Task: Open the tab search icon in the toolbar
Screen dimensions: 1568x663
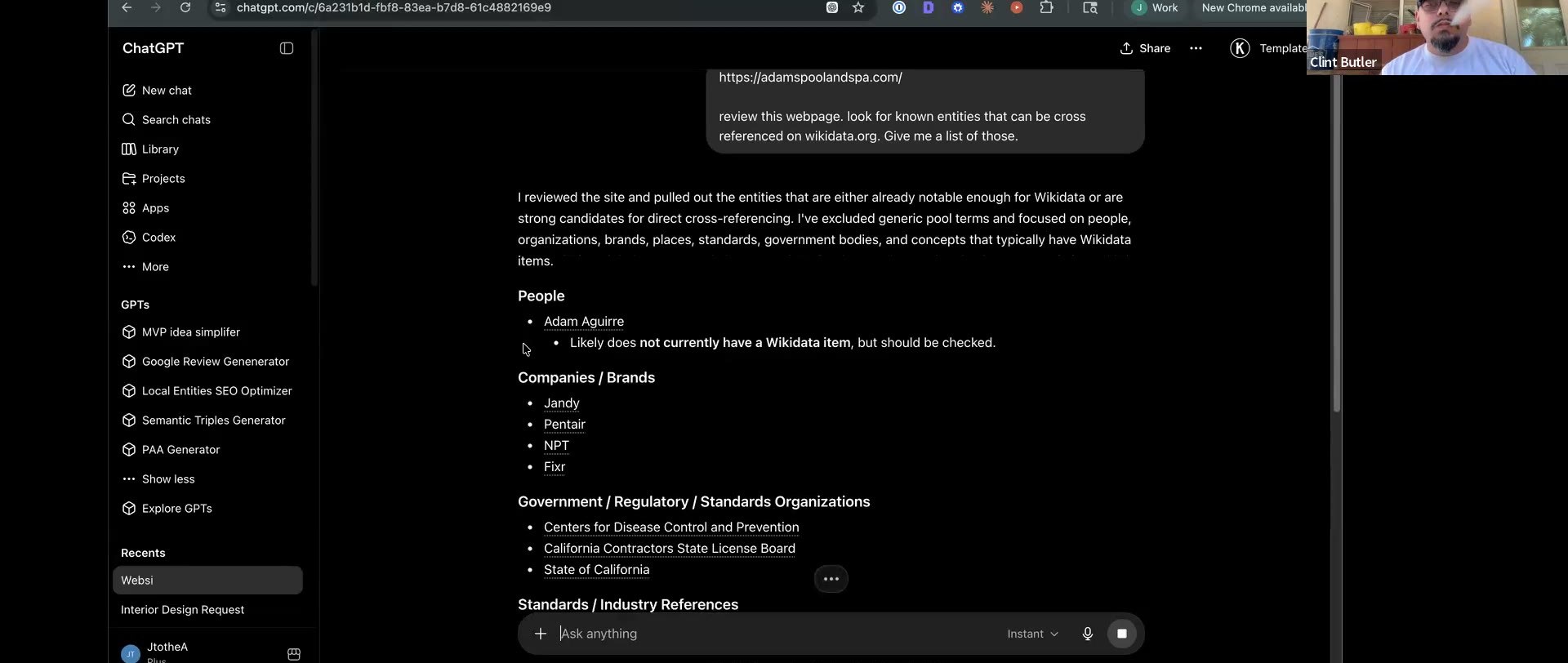Action: point(1090,7)
